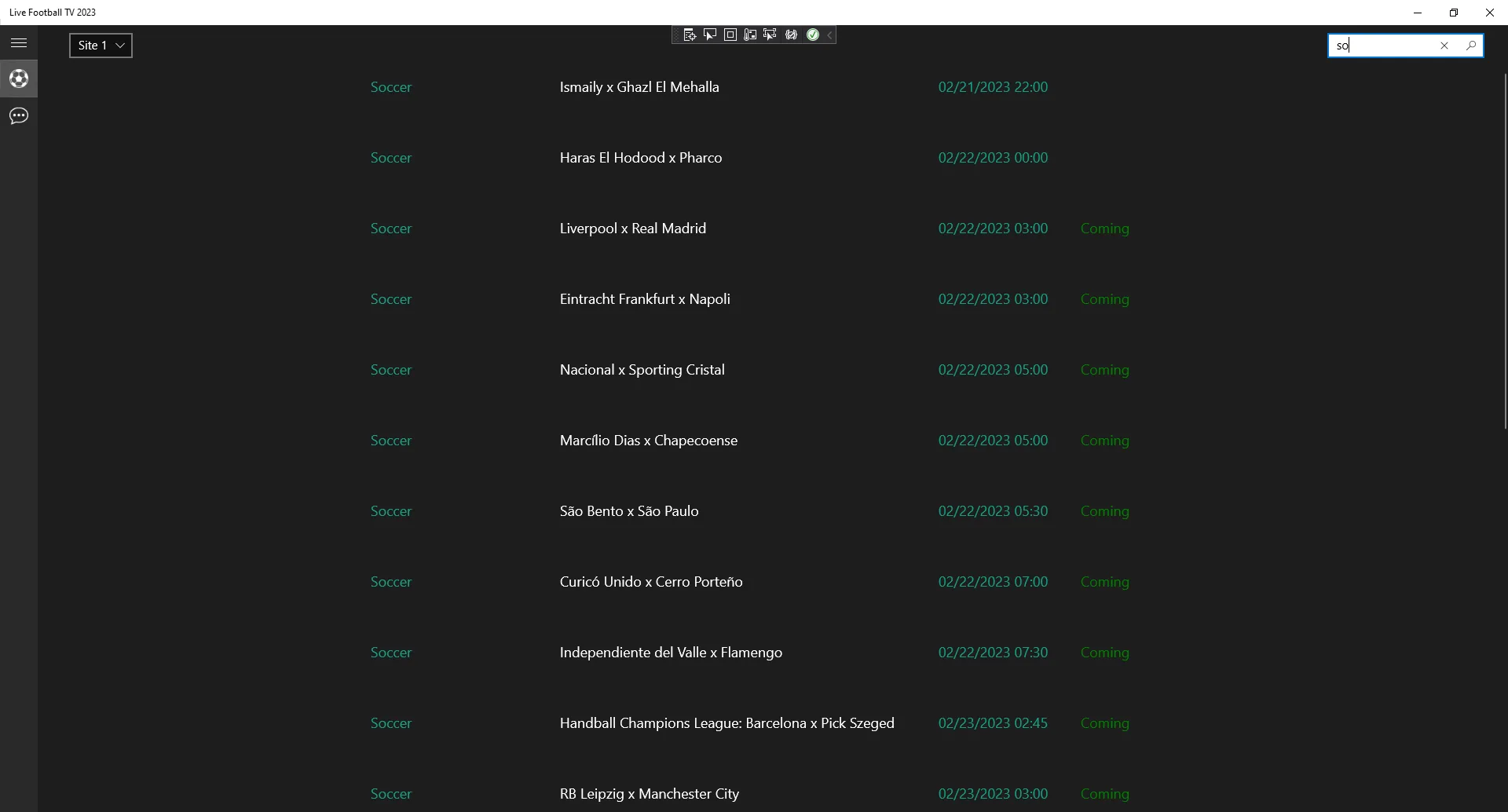Open the hamburger navigation menu

click(19, 43)
